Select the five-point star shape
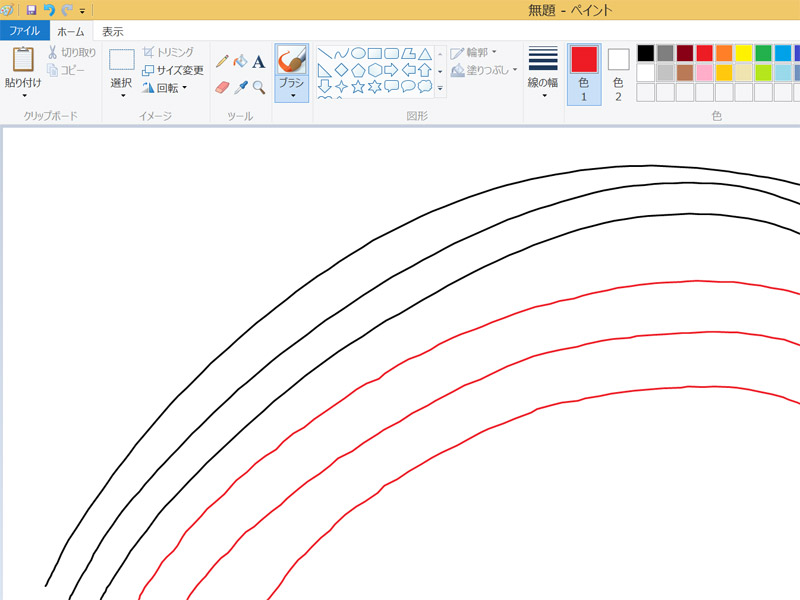800x600 pixels. (x=358, y=86)
